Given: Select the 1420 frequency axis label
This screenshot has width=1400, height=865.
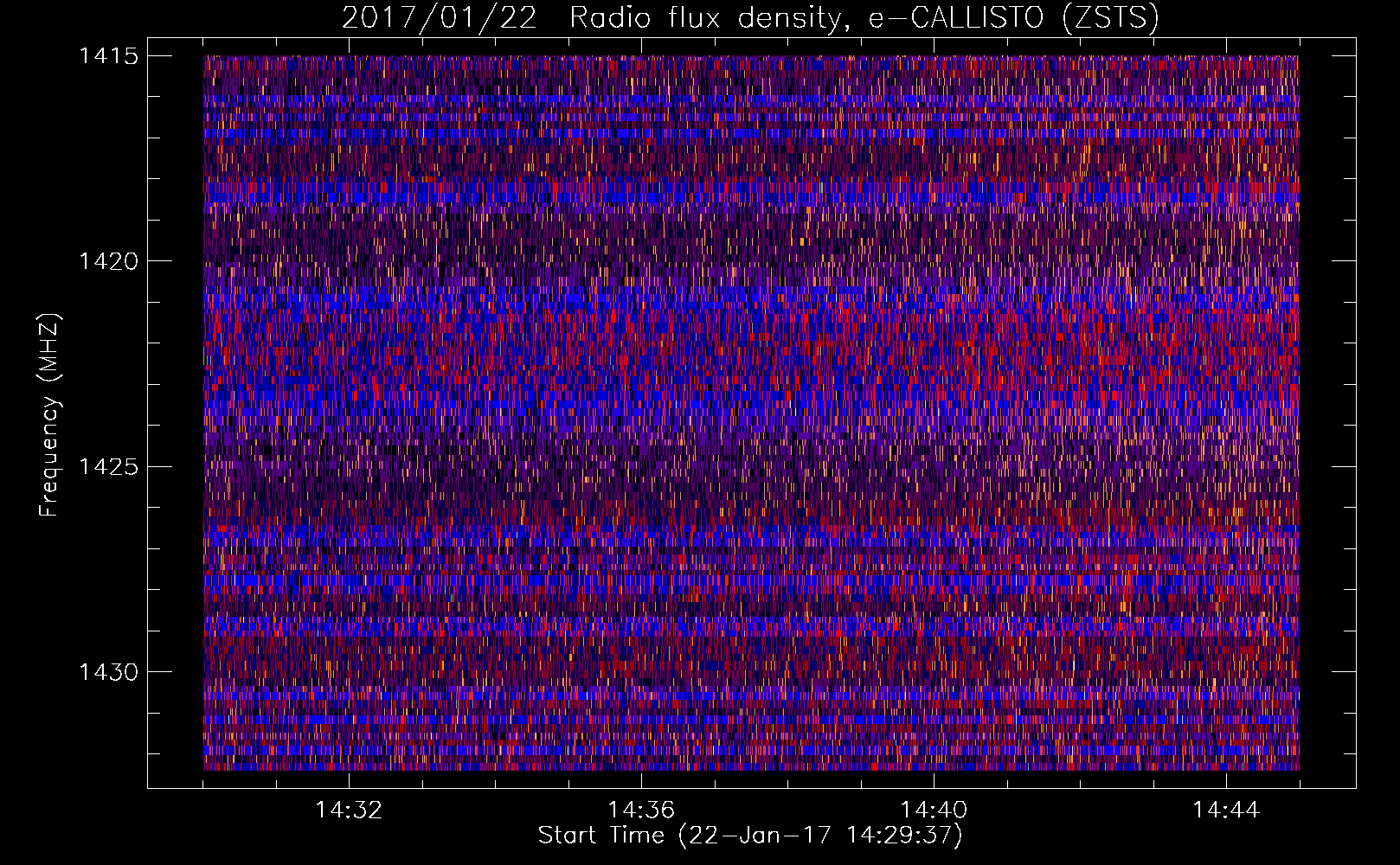Looking at the screenshot, I should tap(108, 261).
